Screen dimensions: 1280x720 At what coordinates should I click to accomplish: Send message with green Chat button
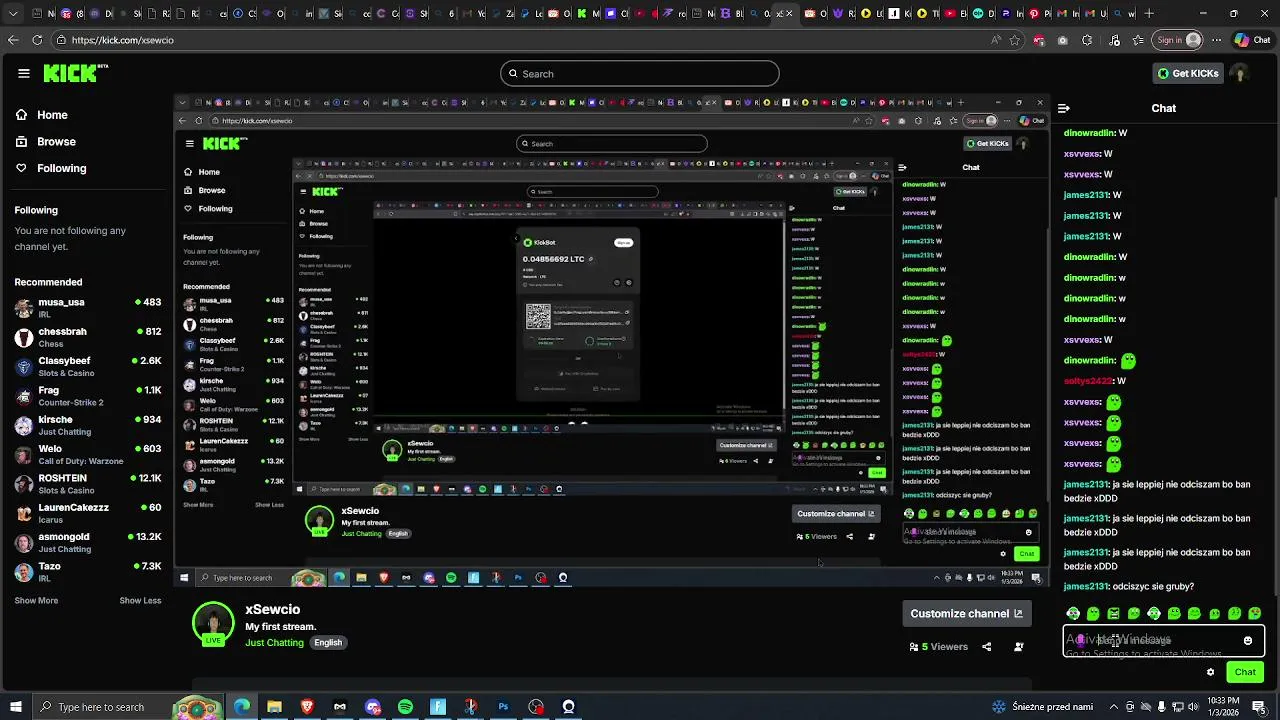coord(1245,672)
